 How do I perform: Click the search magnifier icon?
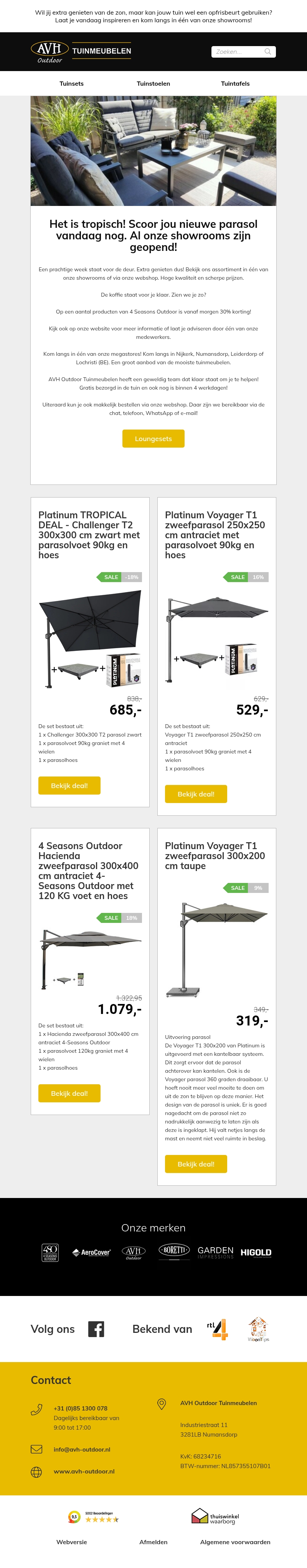(267, 52)
